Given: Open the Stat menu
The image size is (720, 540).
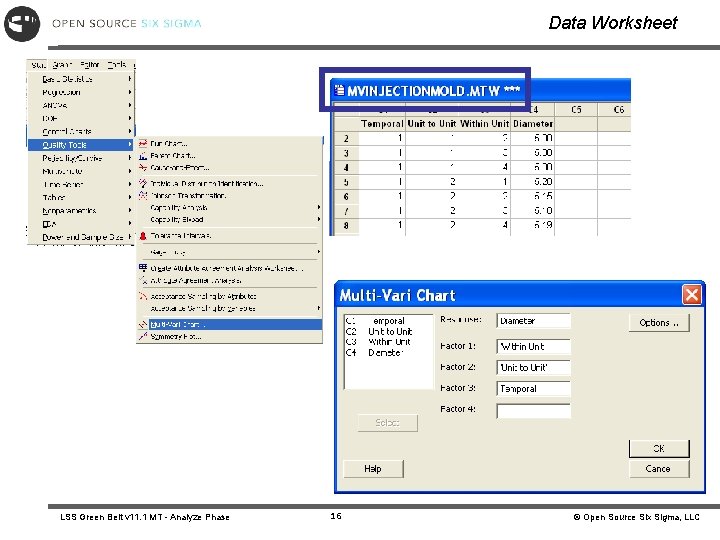Looking at the screenshot, I should pos(39,65).
